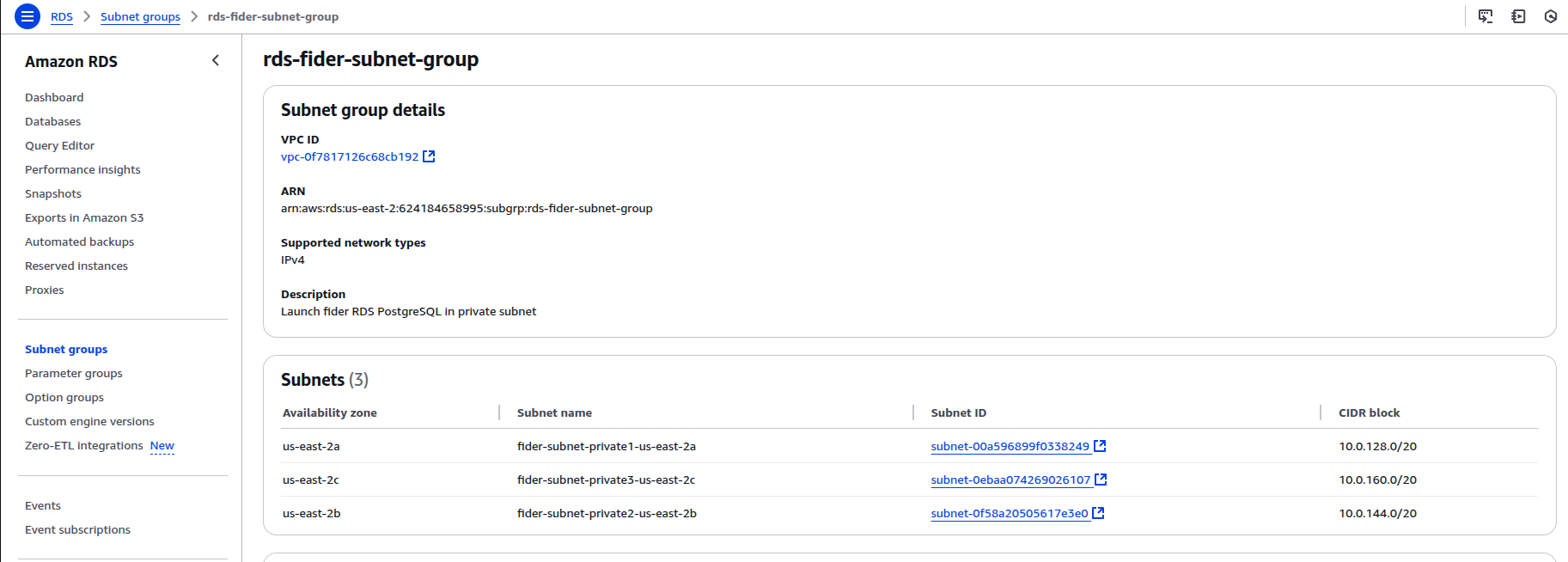Click external link icon for subnet-00a596899f0338249
Screen dimensions: 1568x562
pos(1100,446)
